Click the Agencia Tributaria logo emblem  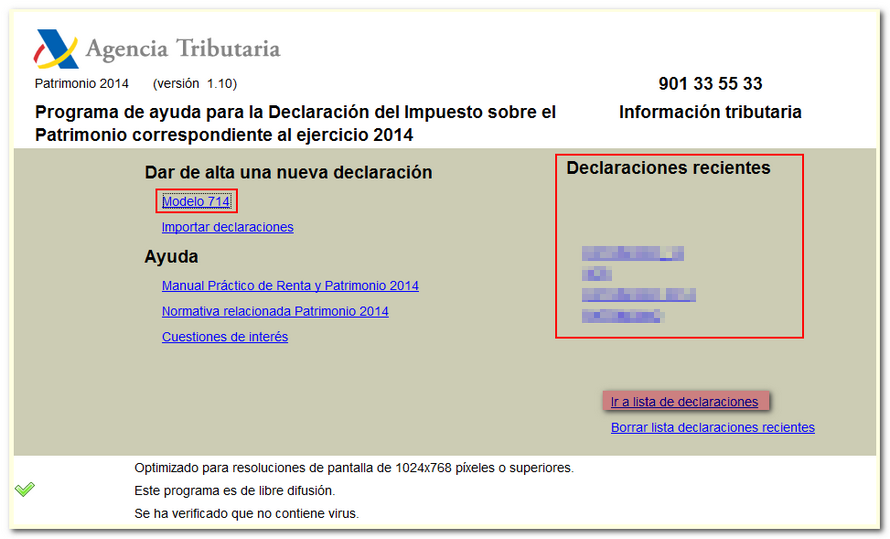click(x=56, y=48)
